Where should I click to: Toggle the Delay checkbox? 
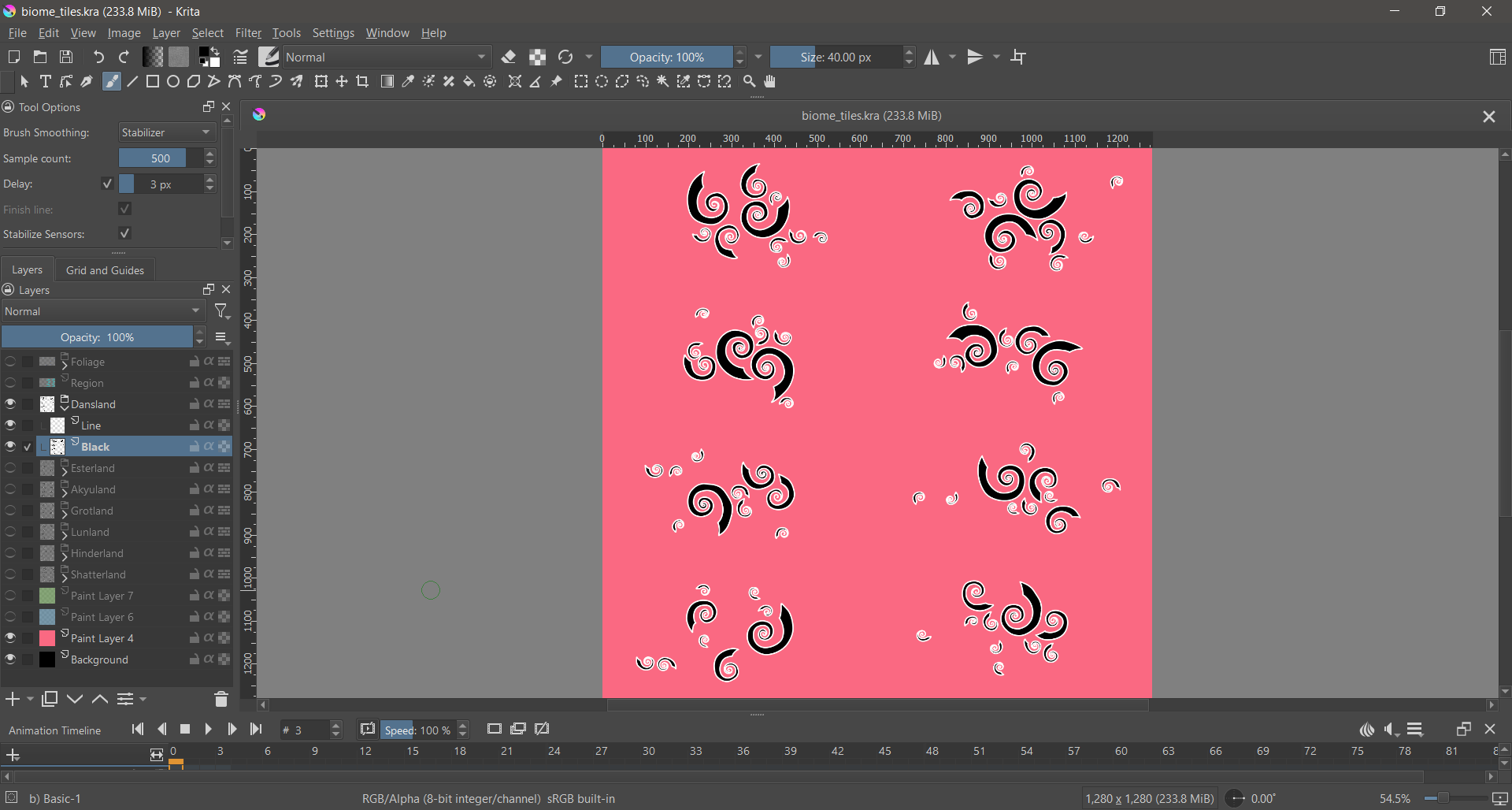(x=108, y=184)
